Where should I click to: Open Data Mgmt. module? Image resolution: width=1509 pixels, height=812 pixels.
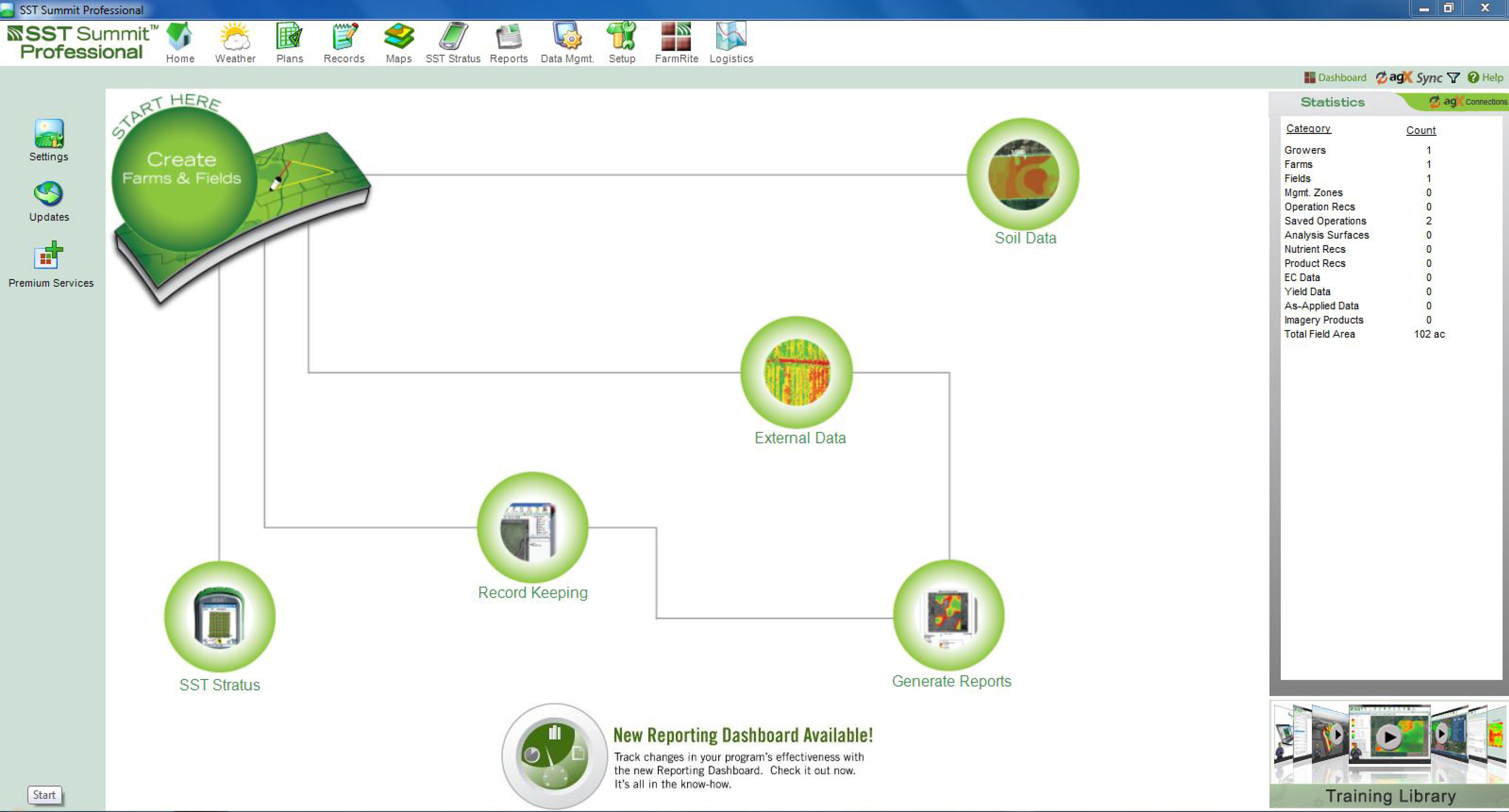click(567, 43)
